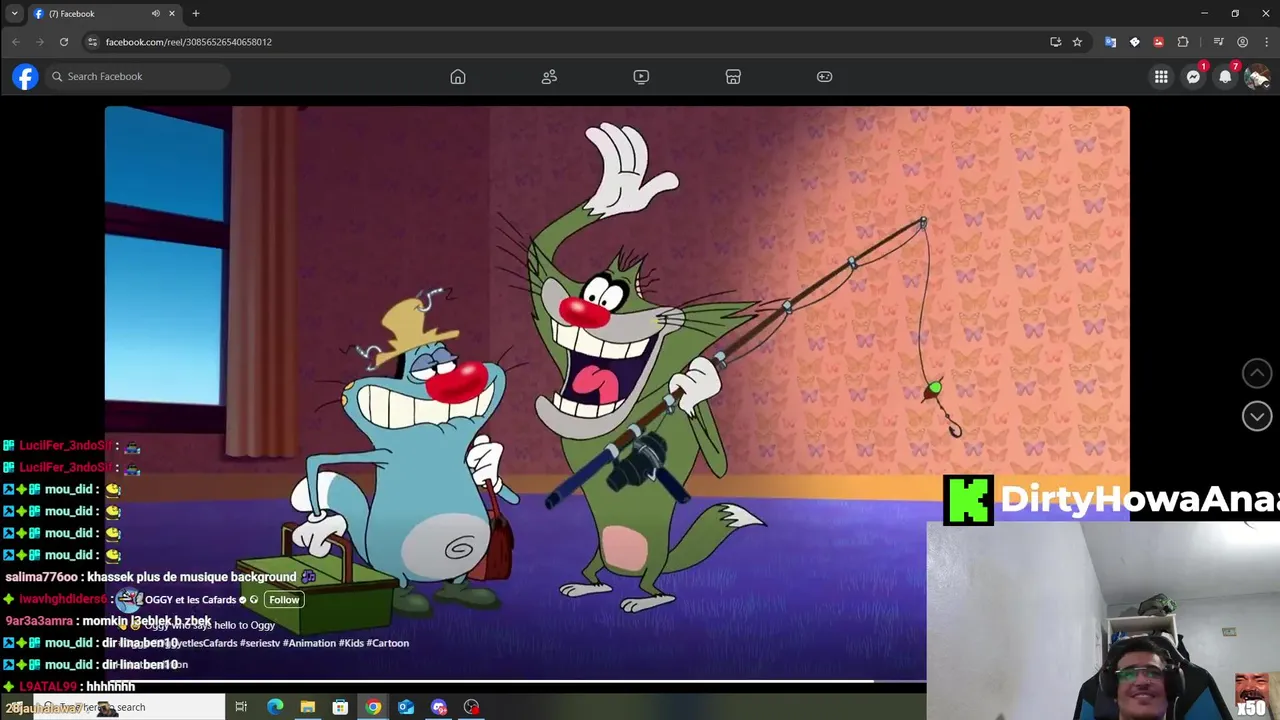Focus the Search Facebook field
Screen dimensions: 1280x720
coord(137,76)
